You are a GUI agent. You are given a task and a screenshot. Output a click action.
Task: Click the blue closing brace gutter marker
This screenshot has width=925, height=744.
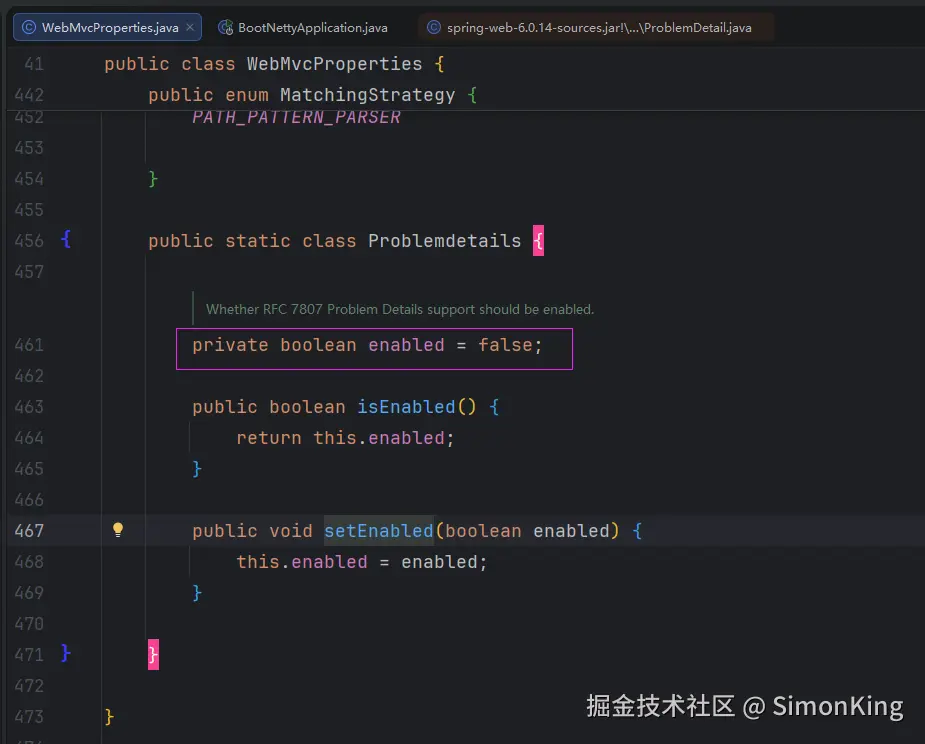[x=65, y=653]
